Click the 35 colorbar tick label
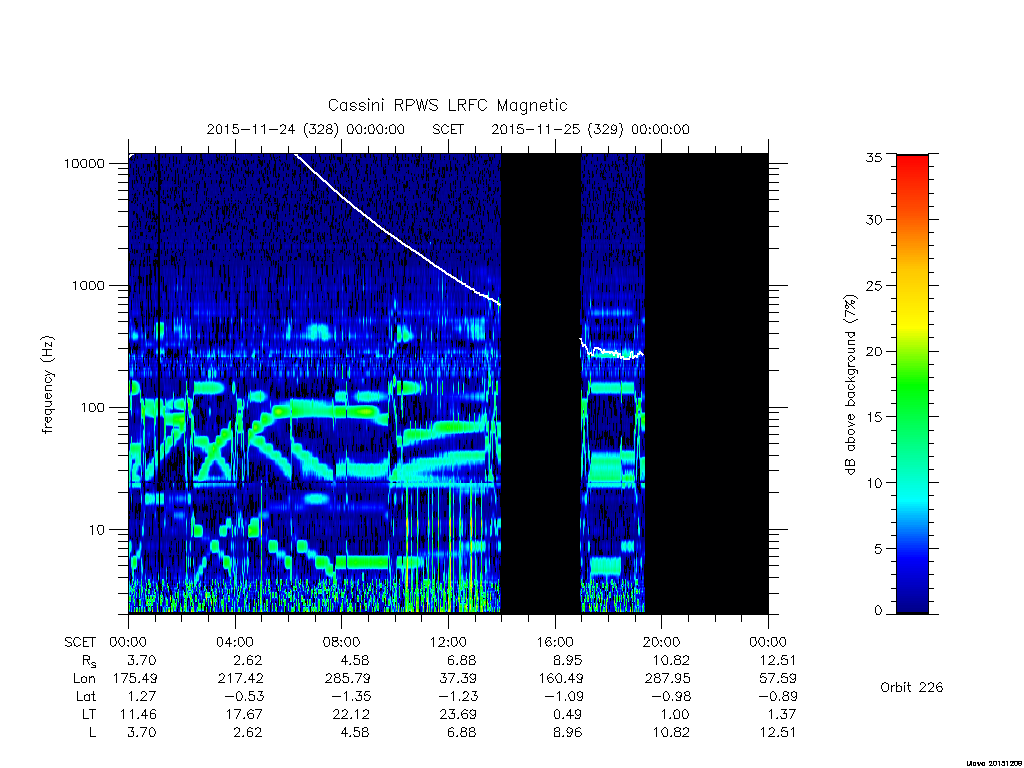Screen dimensions: 1024x768 click(x=873, y=157)
